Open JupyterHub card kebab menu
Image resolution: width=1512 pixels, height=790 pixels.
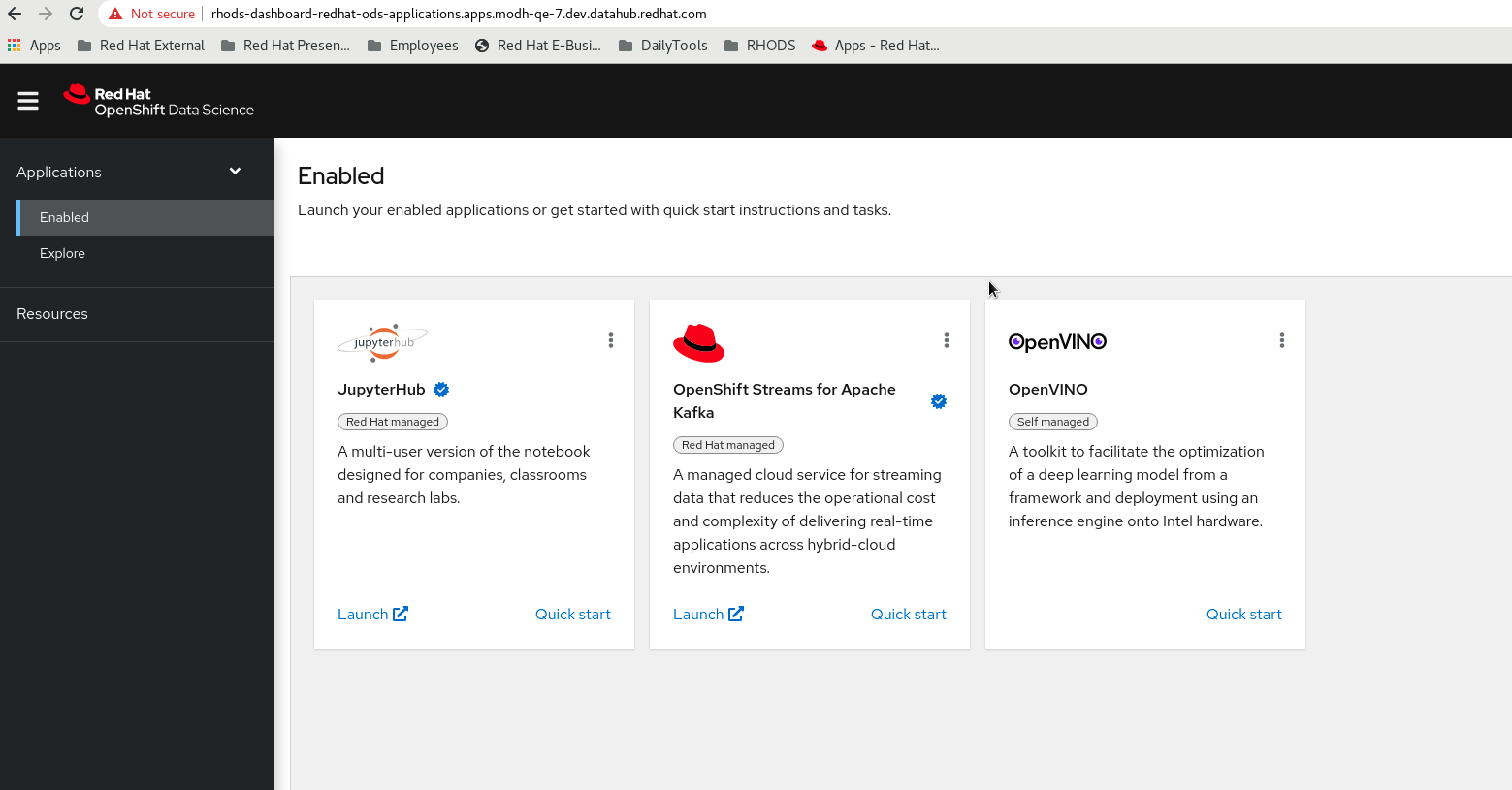(x=611, y=340)
